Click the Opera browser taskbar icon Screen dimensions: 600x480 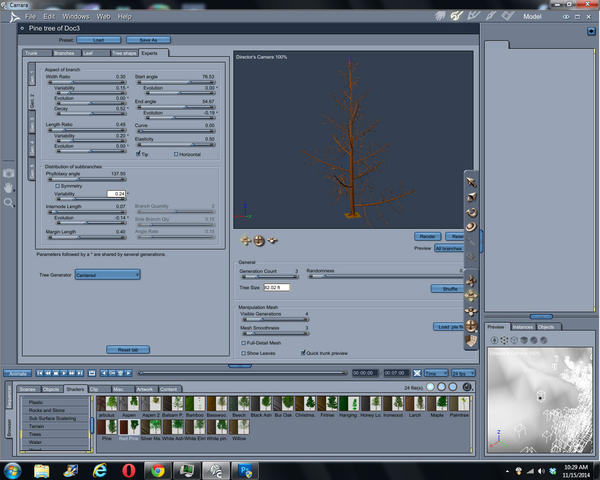pos(129,469)
